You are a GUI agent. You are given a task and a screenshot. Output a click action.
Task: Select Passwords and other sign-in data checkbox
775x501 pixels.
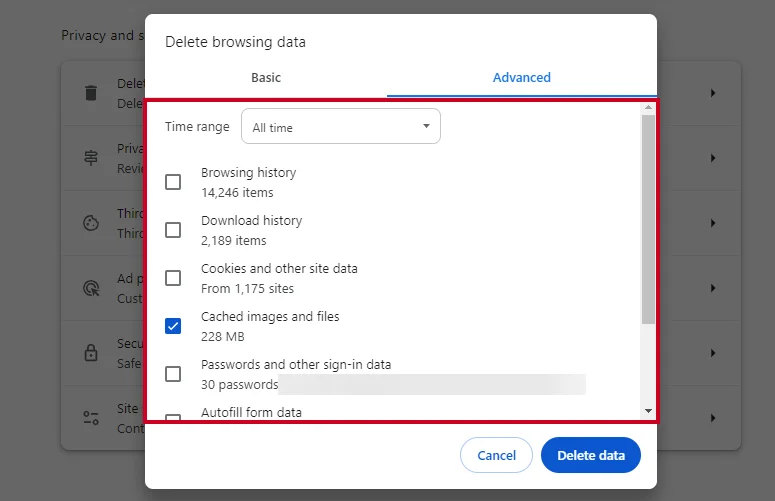(x=173, y=374)
